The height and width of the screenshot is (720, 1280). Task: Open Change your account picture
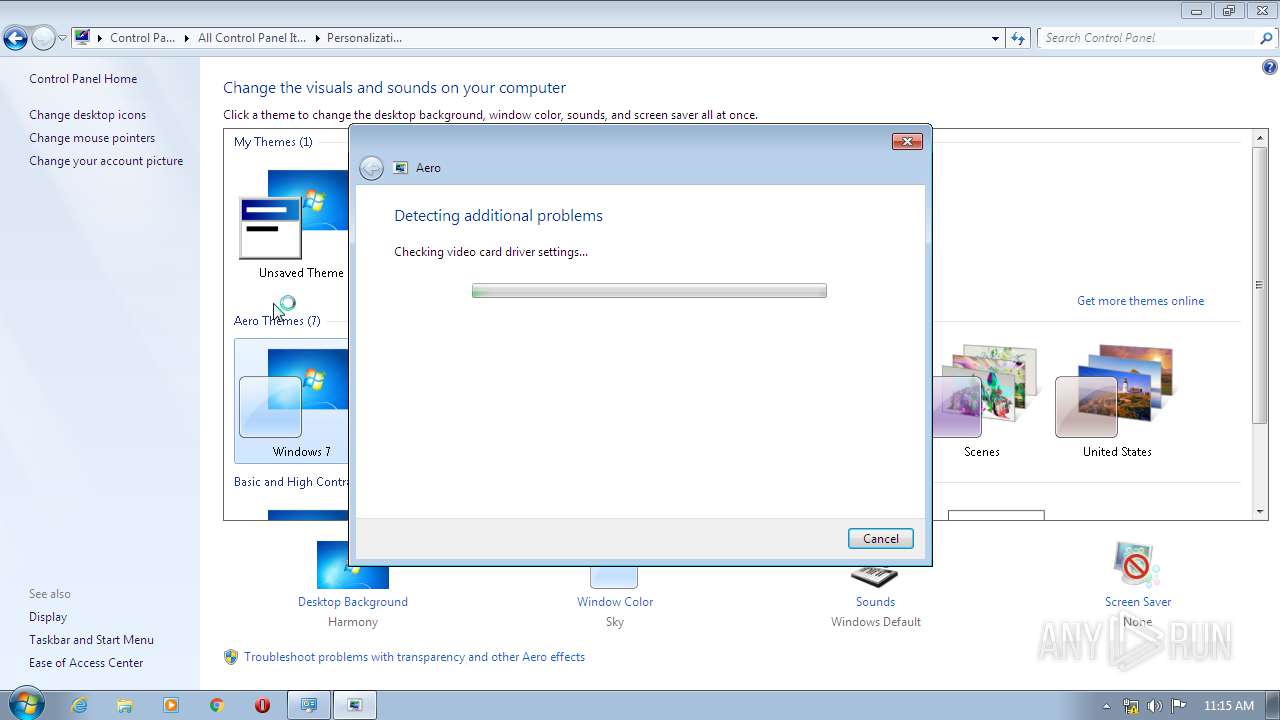(106, 161)
